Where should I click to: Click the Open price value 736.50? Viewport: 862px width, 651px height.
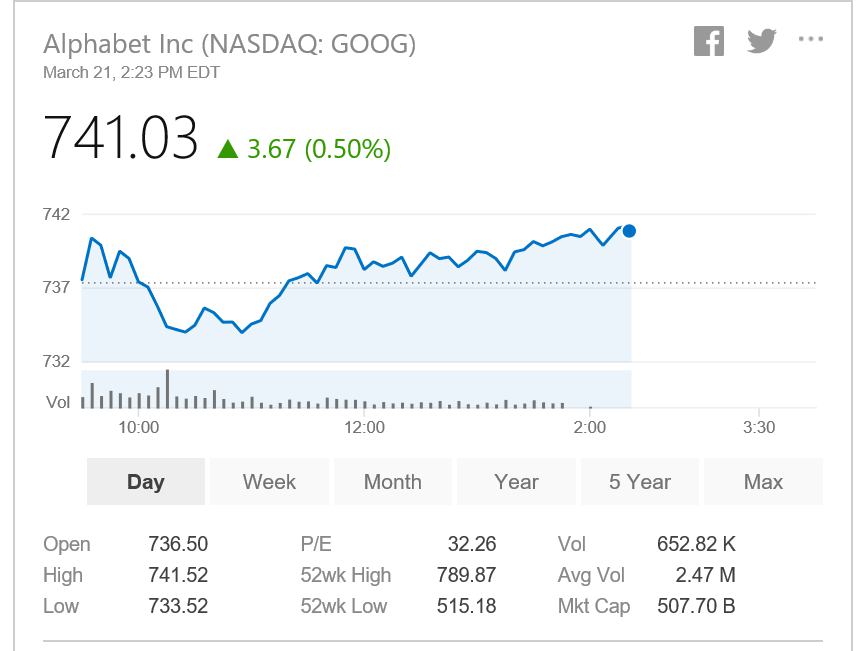(178, 544)
